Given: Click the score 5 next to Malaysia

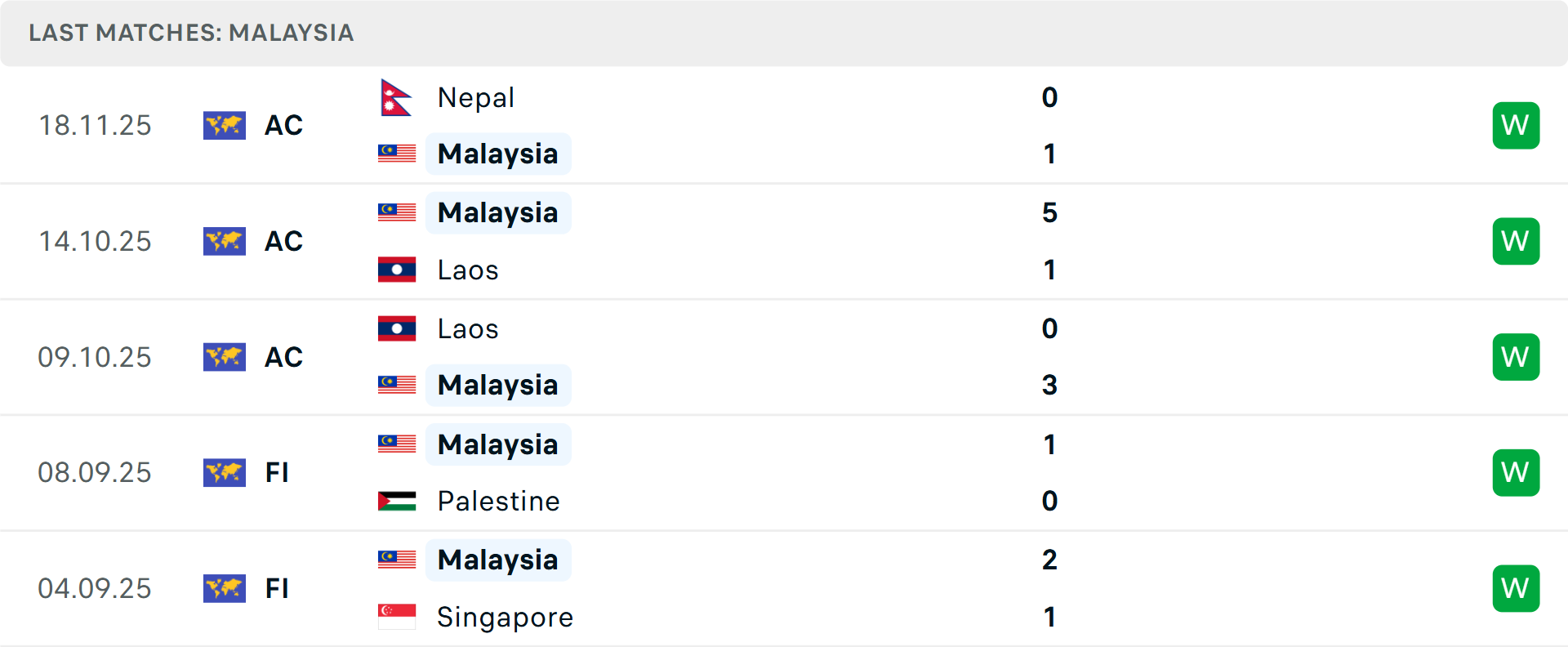Looking at the screenshot, I should [x=1049, y=213].
